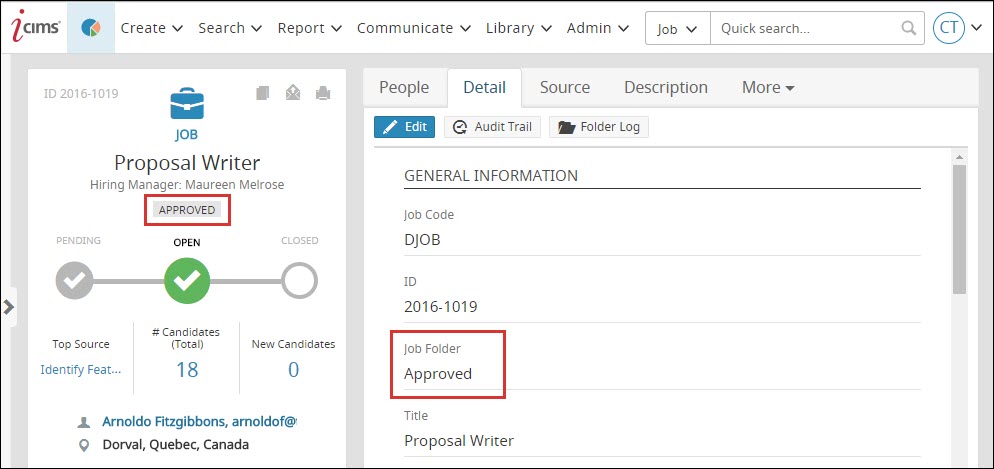This screenshot has height=469, width=994.
Task: Click the Job Folder value Approved
Action: pos(438,374)
